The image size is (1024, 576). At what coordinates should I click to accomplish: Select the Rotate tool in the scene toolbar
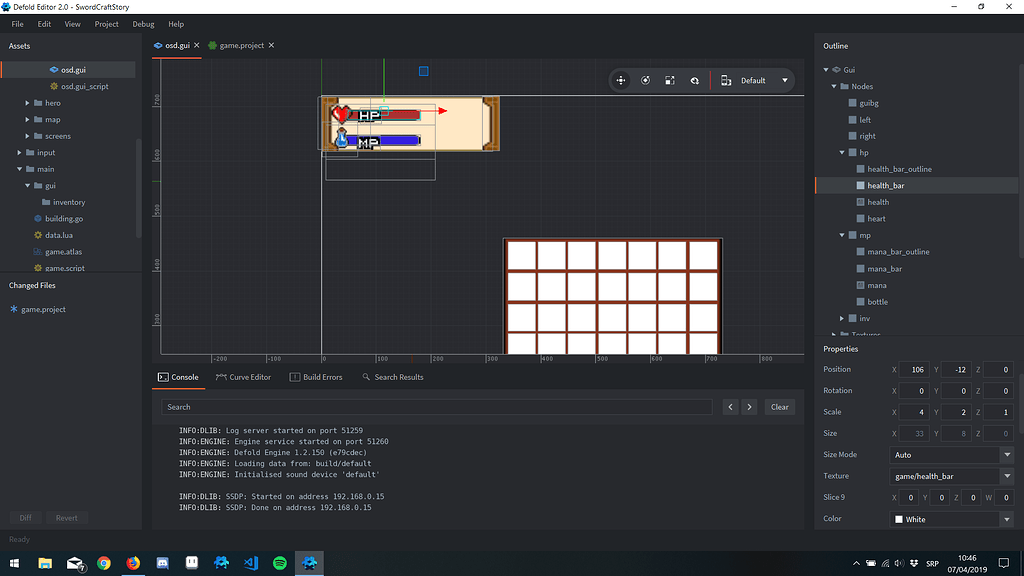pos(645,80)
